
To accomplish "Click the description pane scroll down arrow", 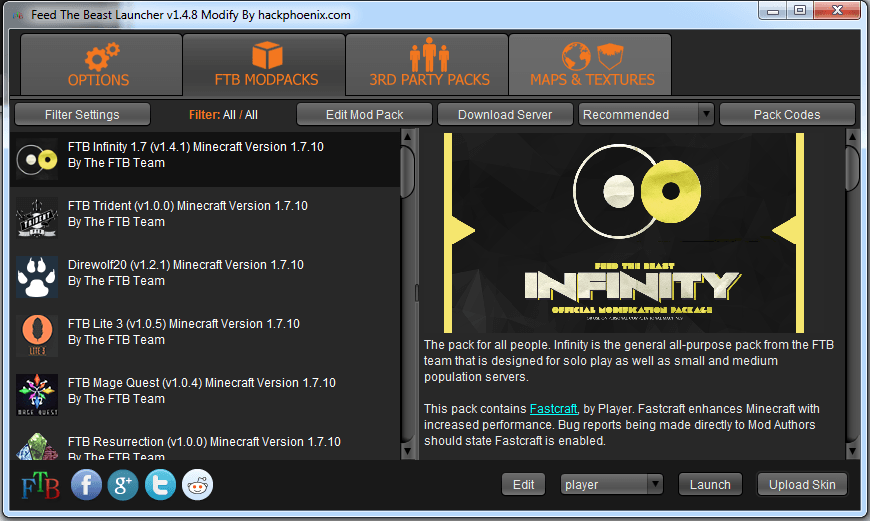I will (x=852, y=451).
